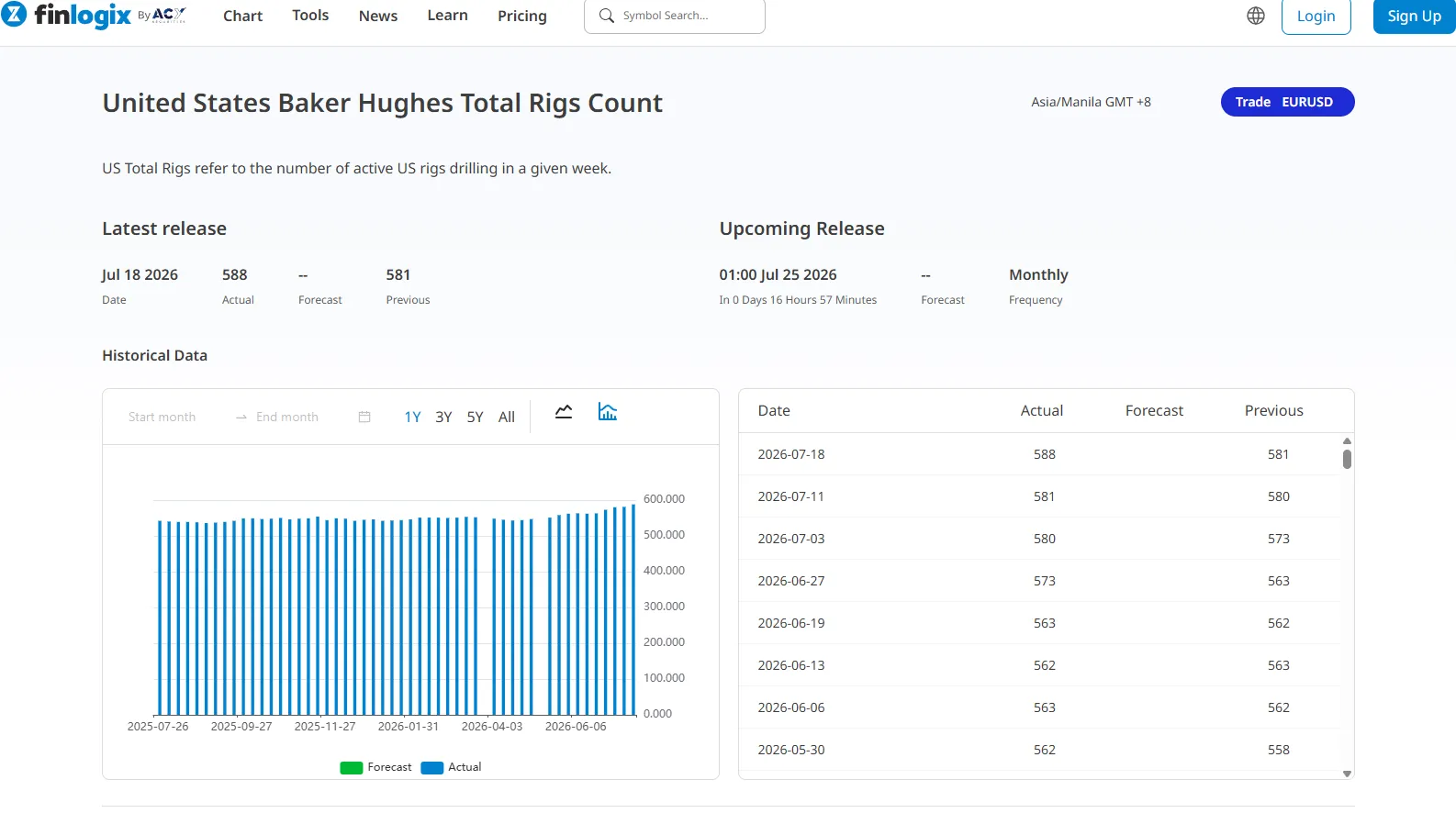Select the 3Y time range
1456x813 pixels.
pyautogui.click(x=443, y=417)
